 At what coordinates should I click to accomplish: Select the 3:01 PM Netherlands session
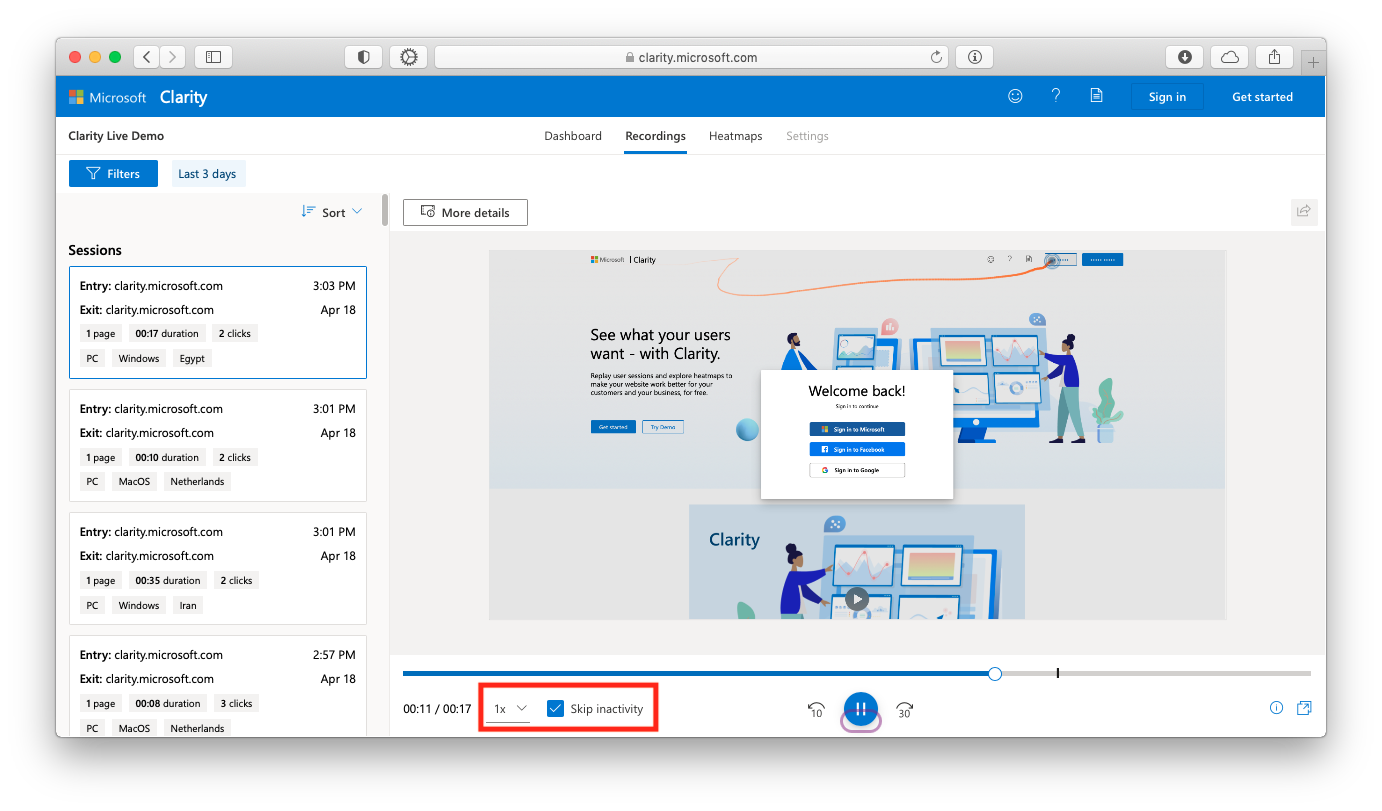[217, 444]
